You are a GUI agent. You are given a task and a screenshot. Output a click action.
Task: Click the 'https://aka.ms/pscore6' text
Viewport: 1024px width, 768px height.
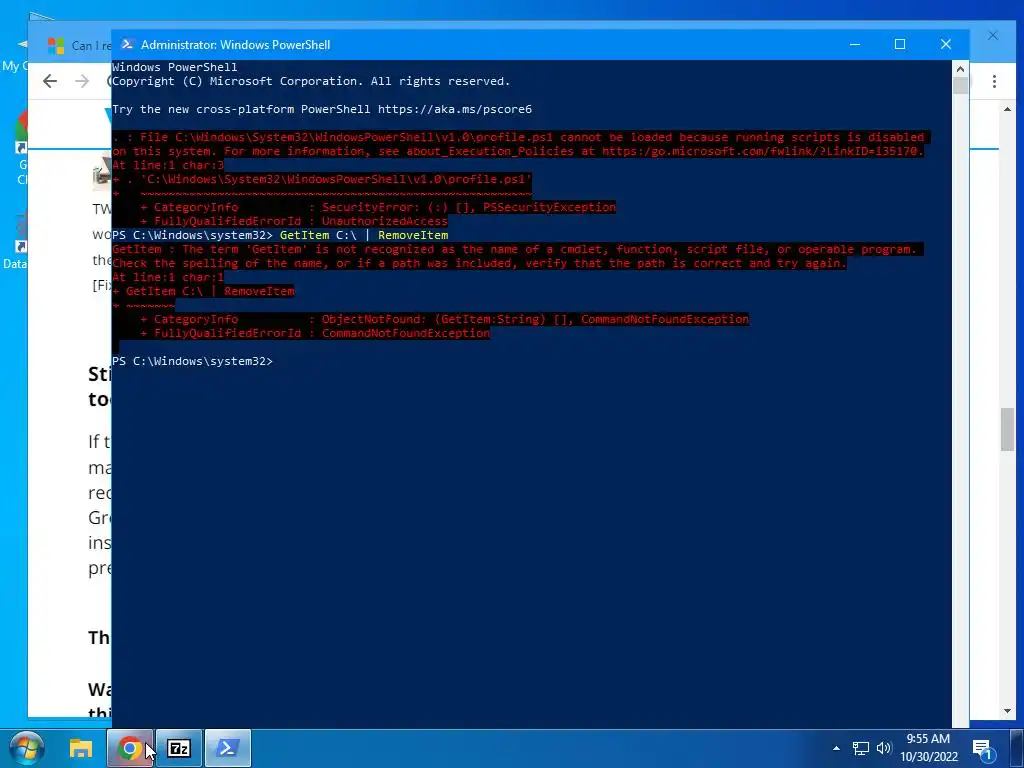(455, 109)
